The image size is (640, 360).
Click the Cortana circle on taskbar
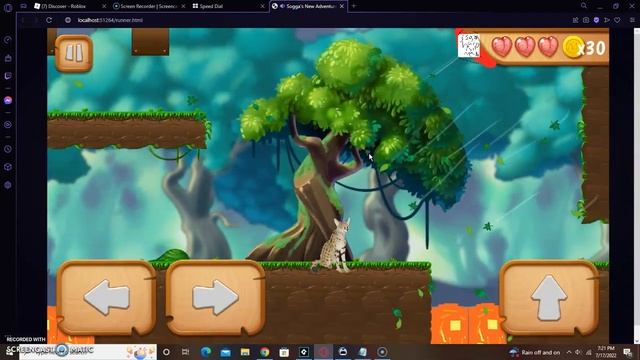(x=166, y=352)
